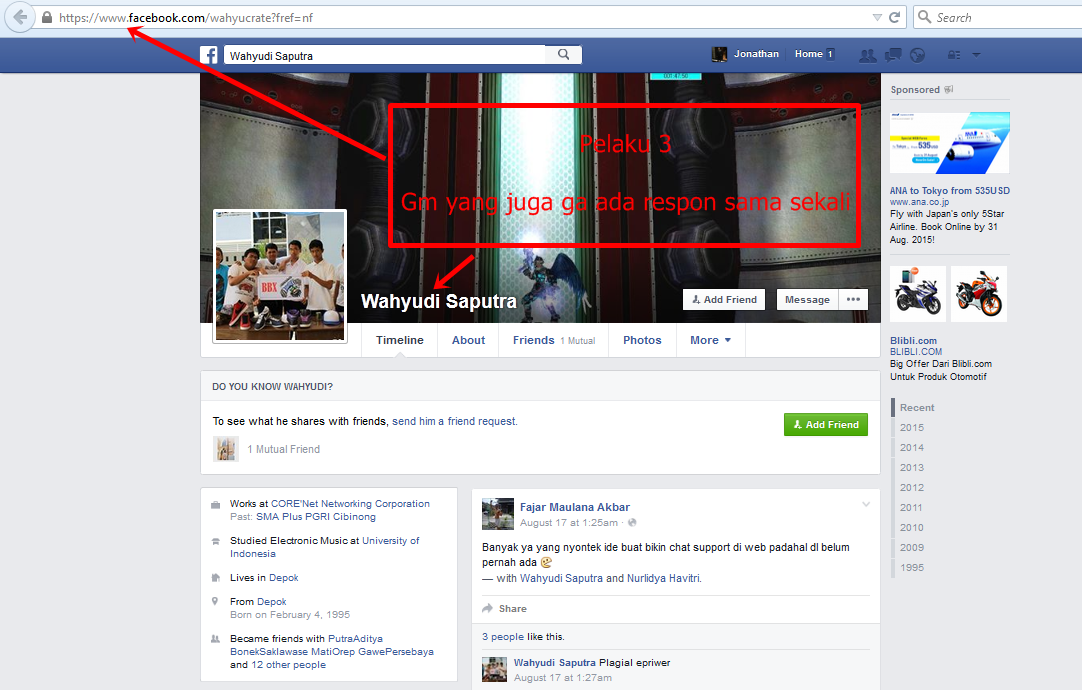Image resolution: width=1082 pixels, height=690 pixels.
Task: Open tagged Wahyudi Saputra link in post
Action: (561, 578)
